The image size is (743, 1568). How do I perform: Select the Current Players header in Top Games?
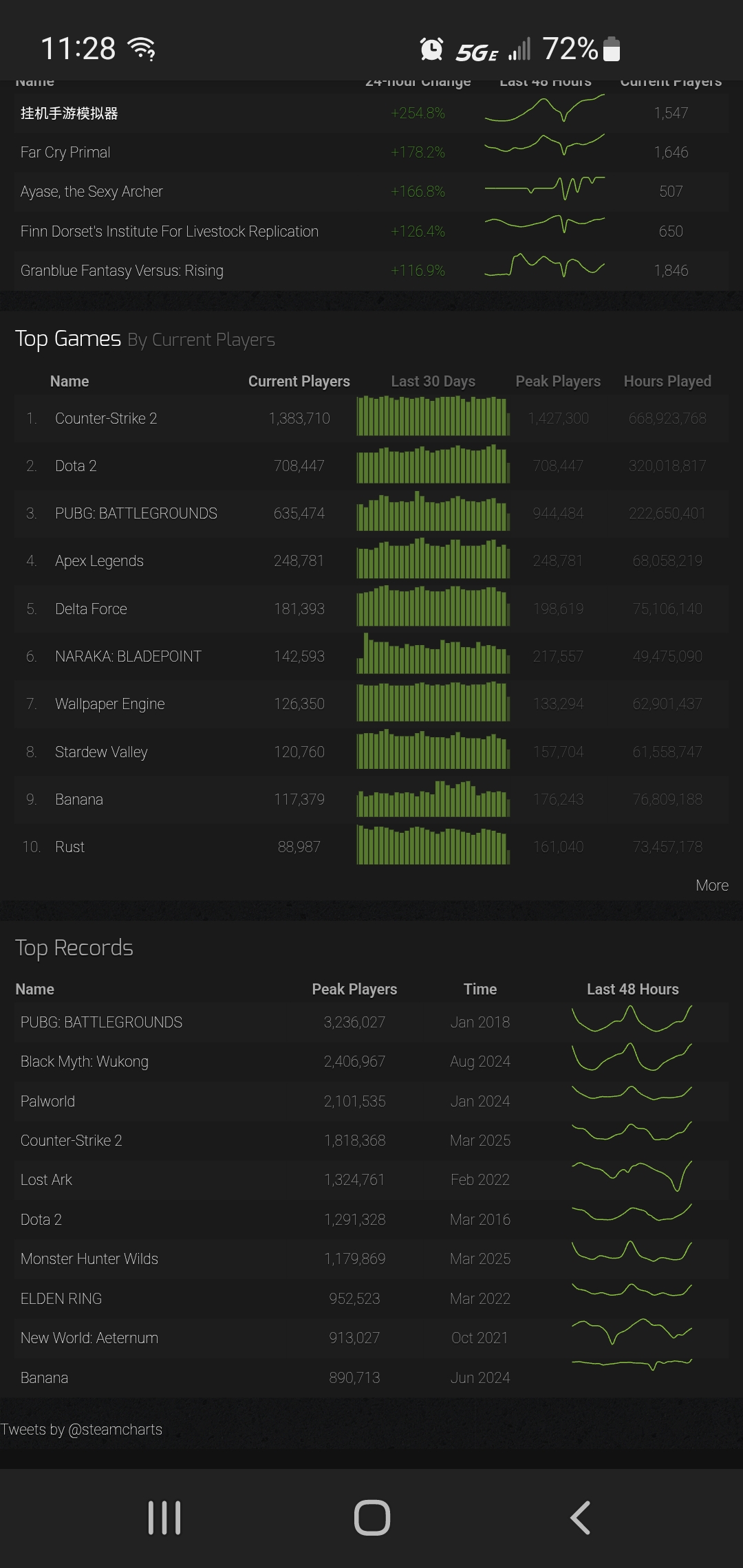[299, 381]
